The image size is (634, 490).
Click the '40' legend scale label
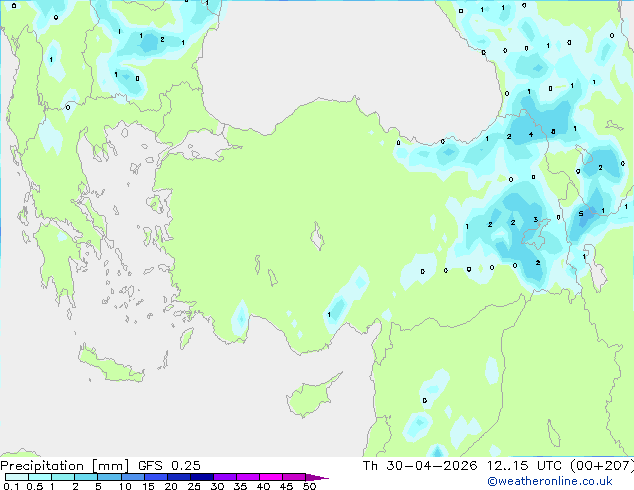coord(263,486)
